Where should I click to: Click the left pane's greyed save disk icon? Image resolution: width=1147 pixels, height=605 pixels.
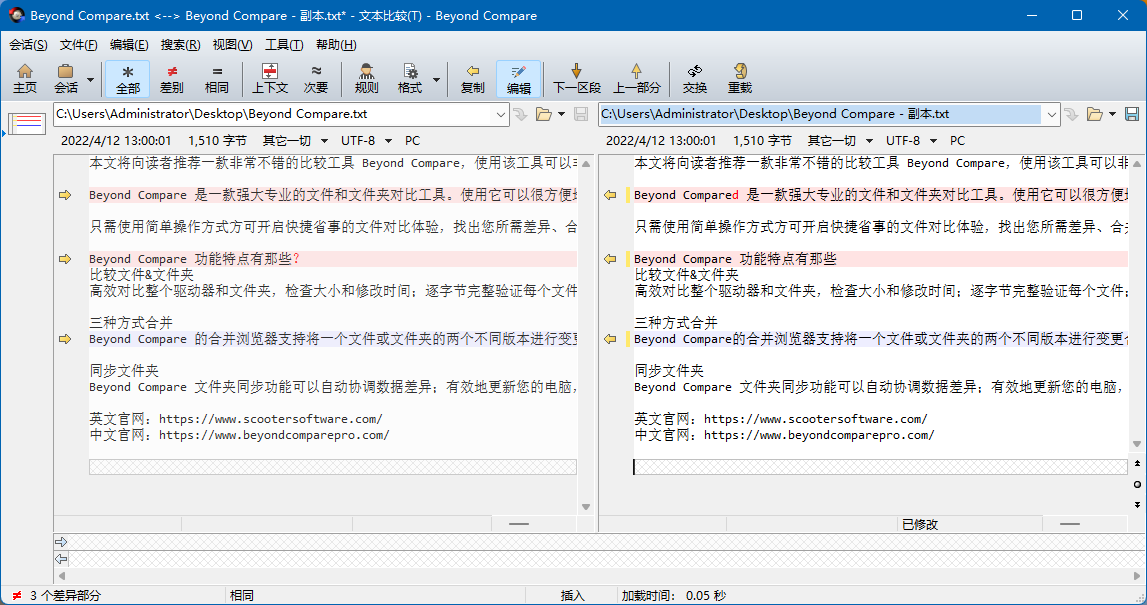(581, 114)
